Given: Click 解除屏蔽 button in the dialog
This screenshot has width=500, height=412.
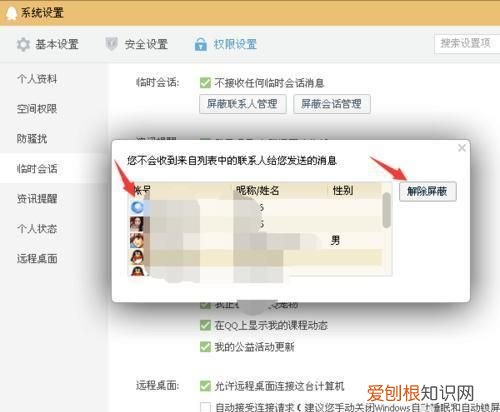Looking at the screenshot, I should [x=428, y=191].
